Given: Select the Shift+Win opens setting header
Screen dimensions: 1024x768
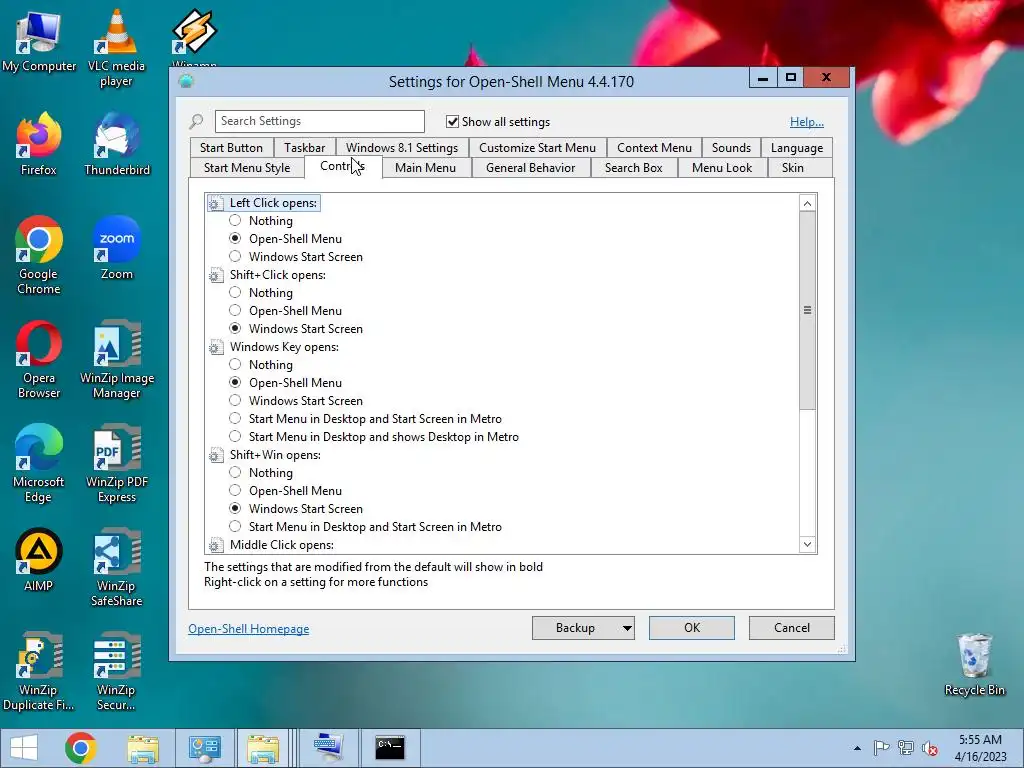Looking at the screenshot, I should 275,455.
